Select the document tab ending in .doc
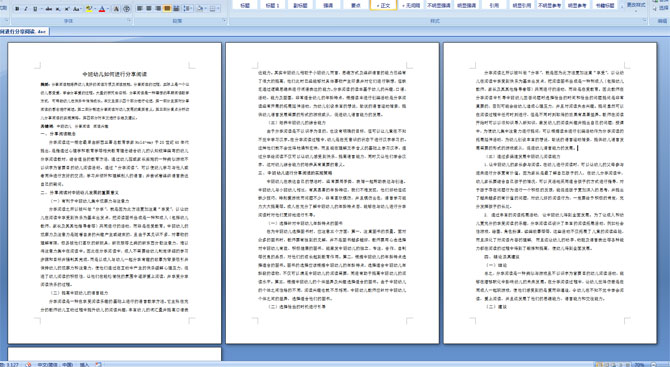Screen dimensions: 670x367 pos(24,32)
